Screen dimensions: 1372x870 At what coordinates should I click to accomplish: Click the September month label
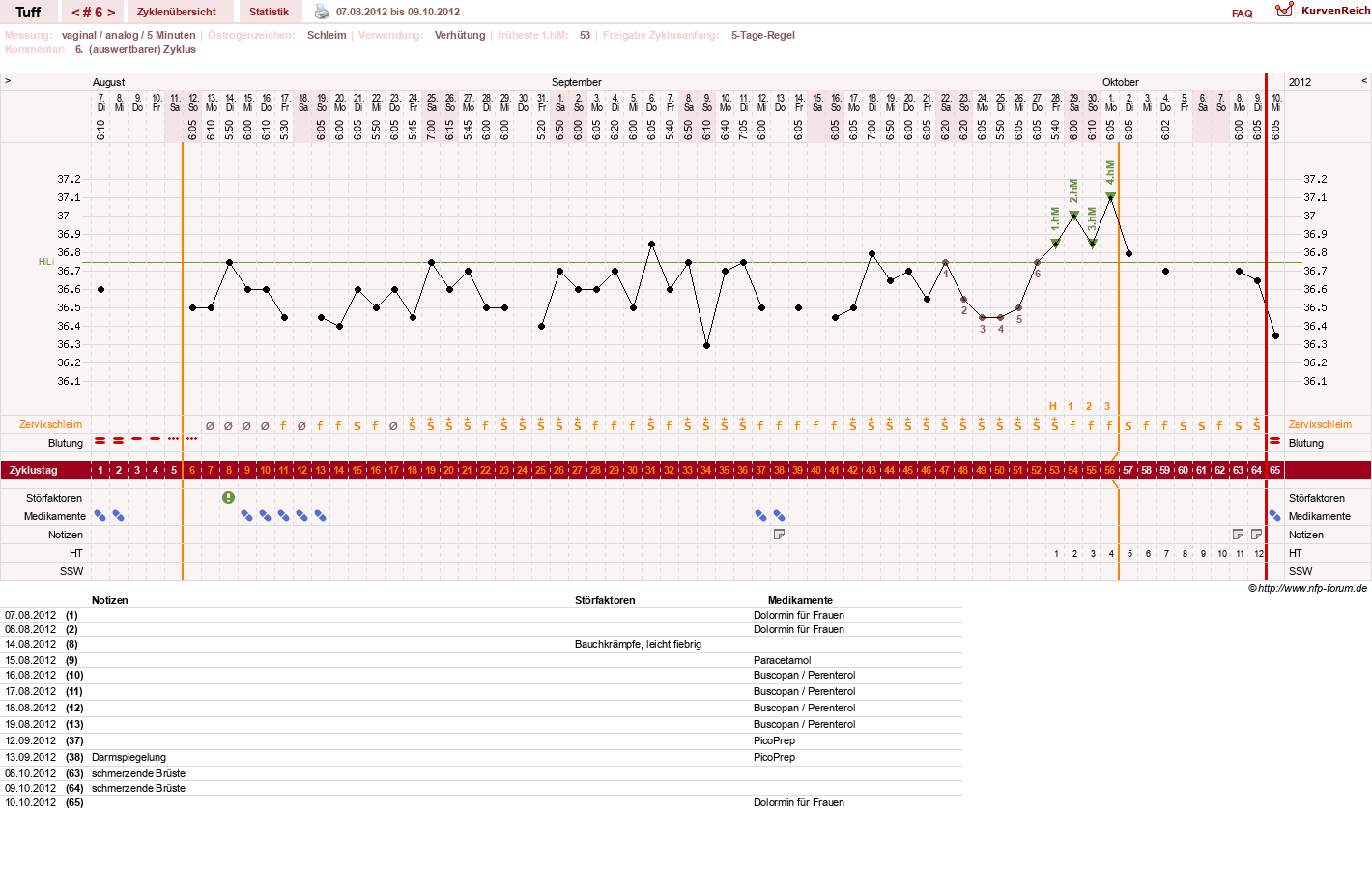click(x=577, y=82)
